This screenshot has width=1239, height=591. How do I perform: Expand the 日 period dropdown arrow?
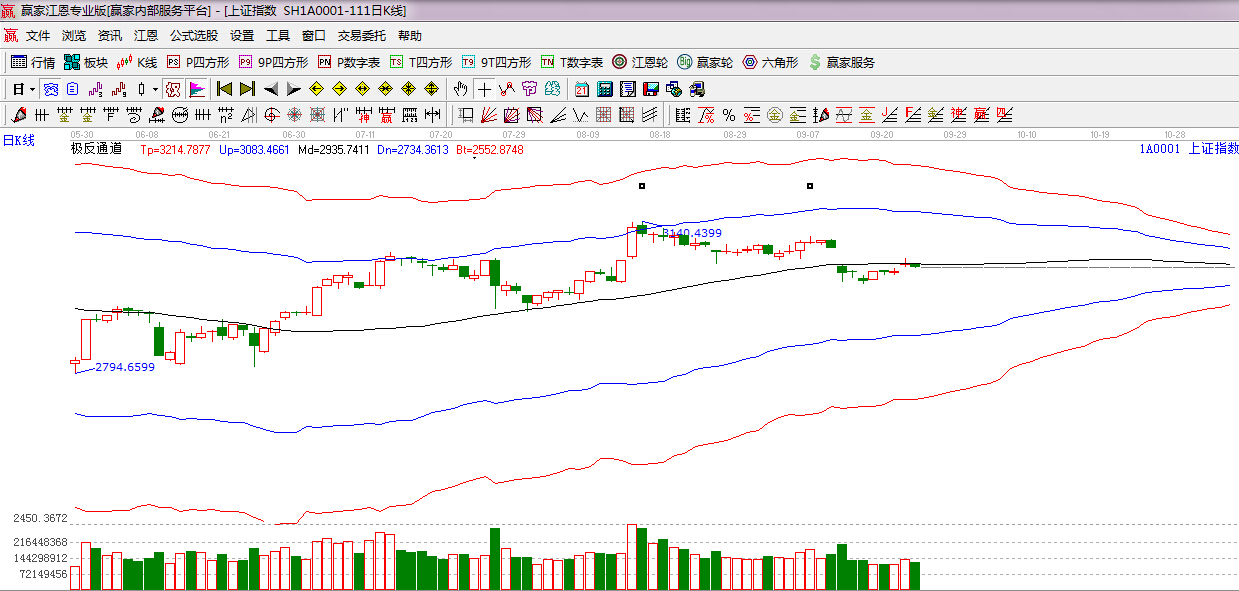click(32, 89)
